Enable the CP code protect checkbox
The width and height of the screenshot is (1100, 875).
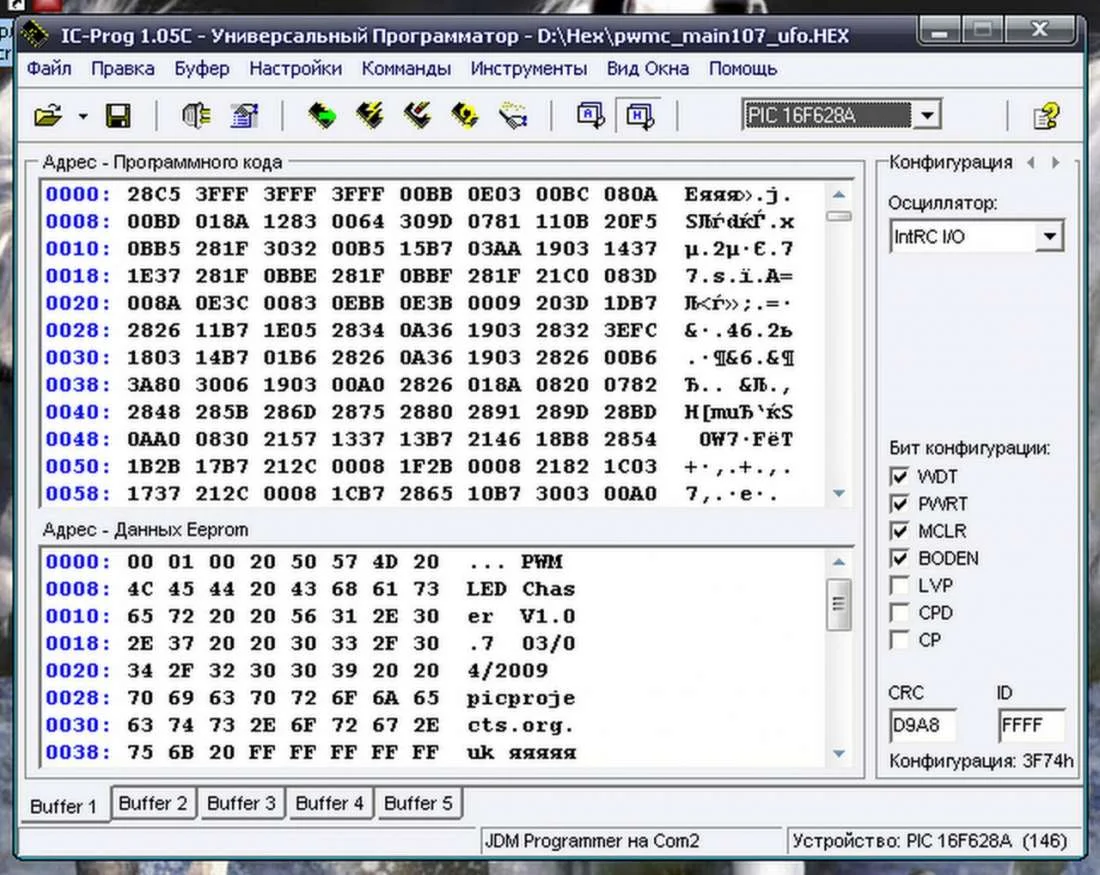coord(900,640)
